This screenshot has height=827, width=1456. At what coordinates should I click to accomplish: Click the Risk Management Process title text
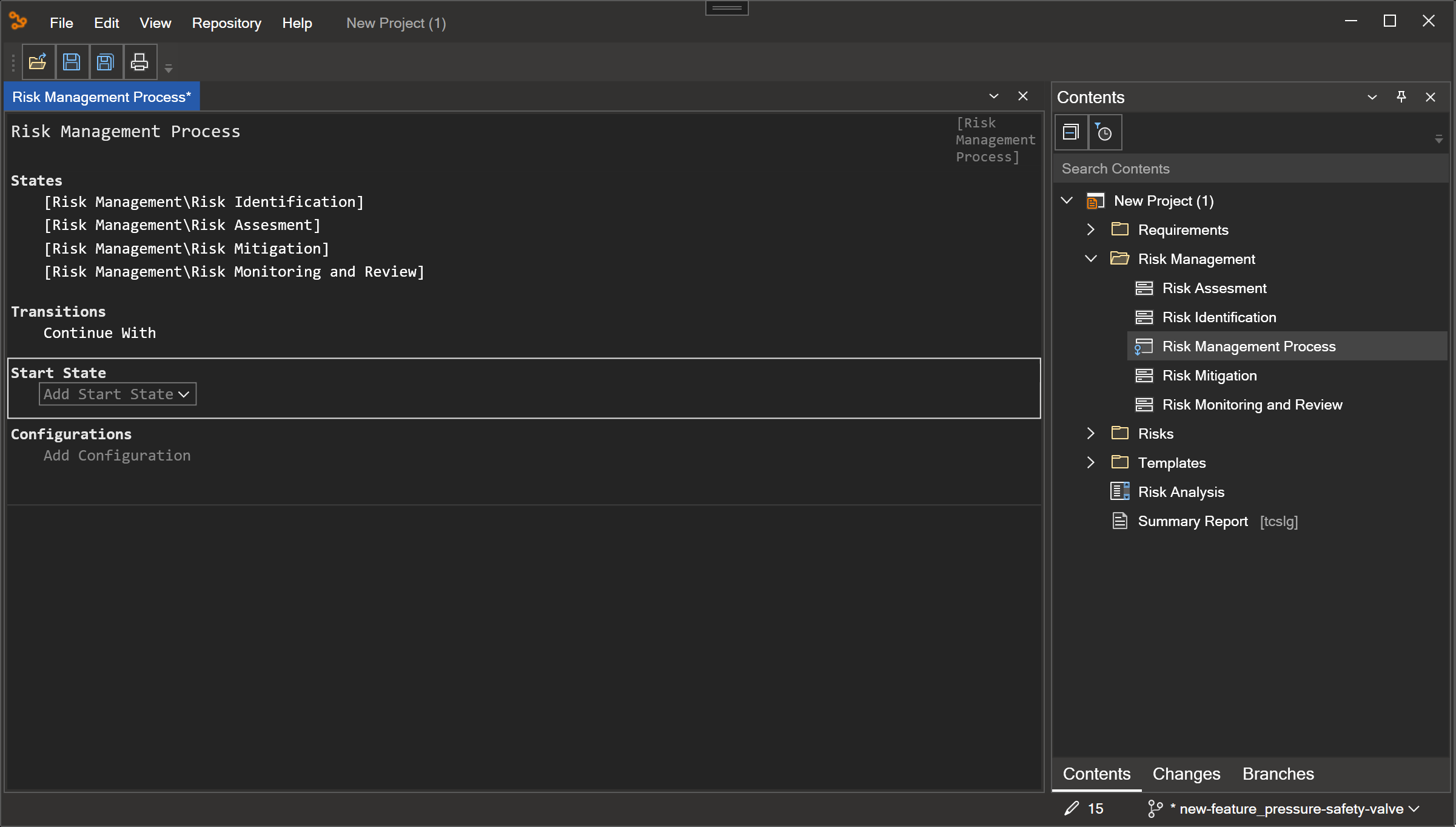(x=126, y=132)
